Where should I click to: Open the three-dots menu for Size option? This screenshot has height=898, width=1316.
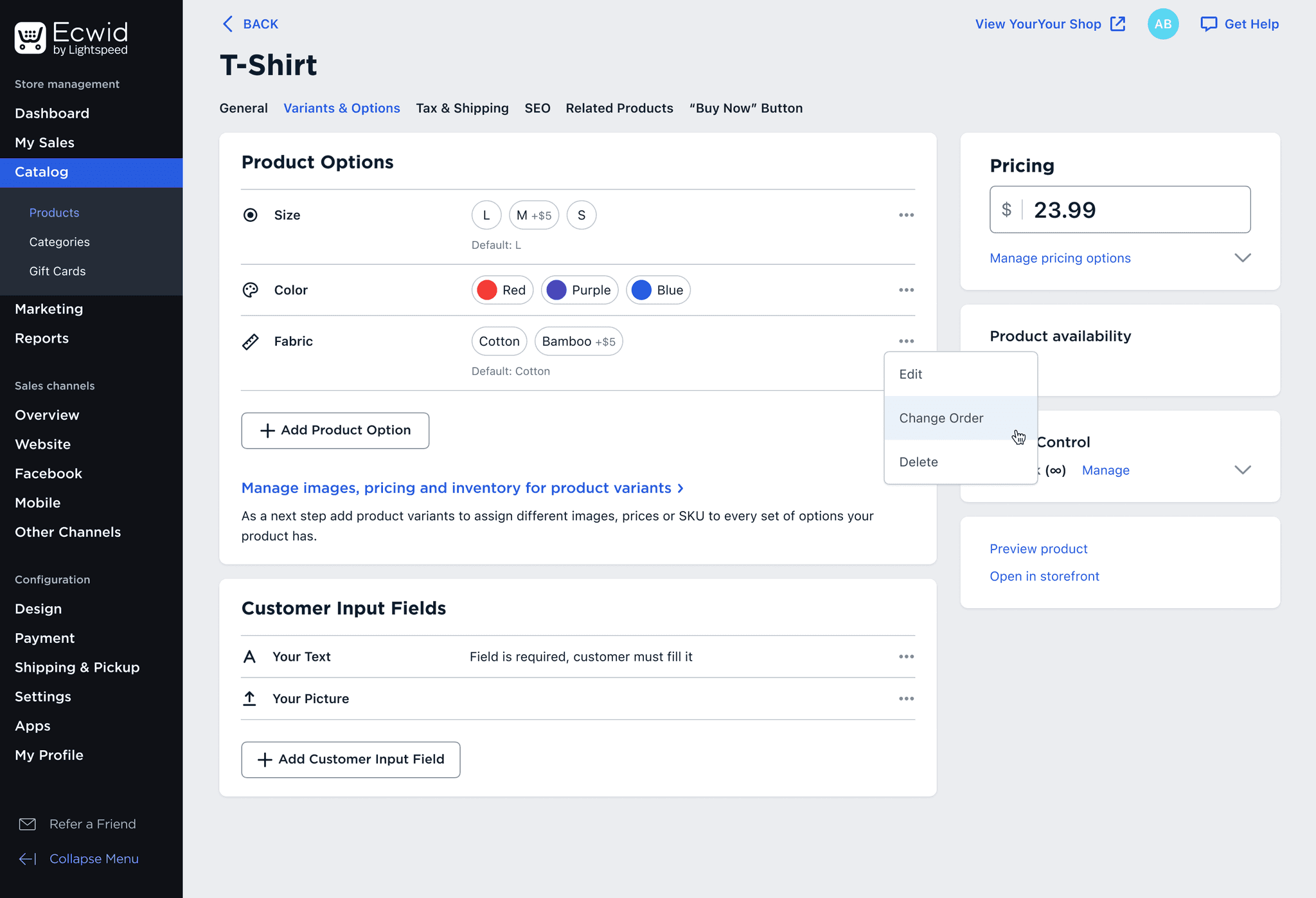click(x=906, y=215)
